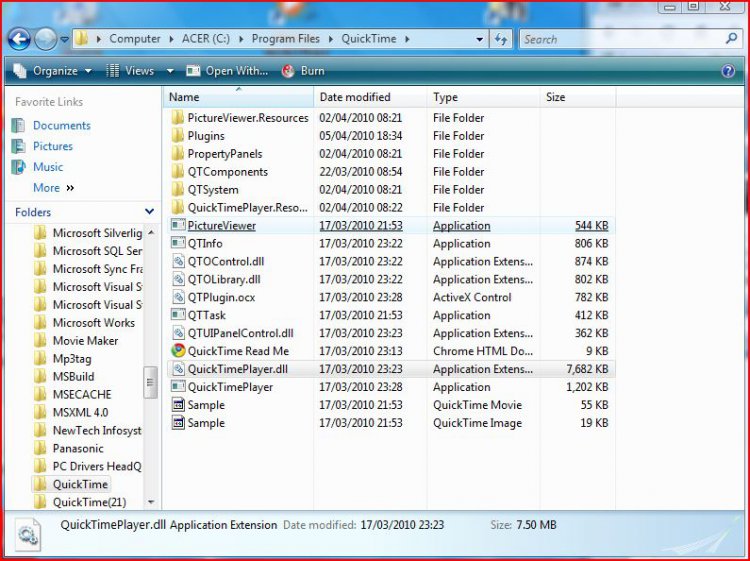Click the folder tree scrollbar thumb
The width and height of the screenshot is (750, 561).
coord(150,382)
